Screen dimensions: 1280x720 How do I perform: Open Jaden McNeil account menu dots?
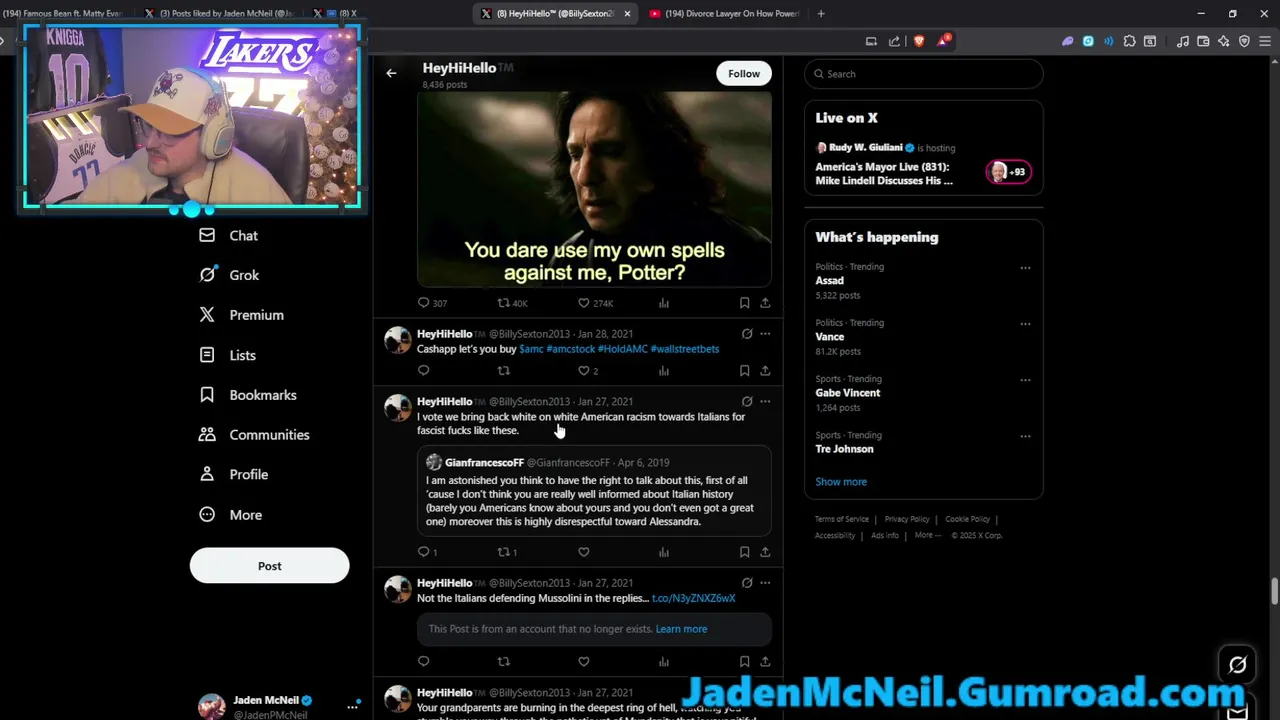click(352, 706)
